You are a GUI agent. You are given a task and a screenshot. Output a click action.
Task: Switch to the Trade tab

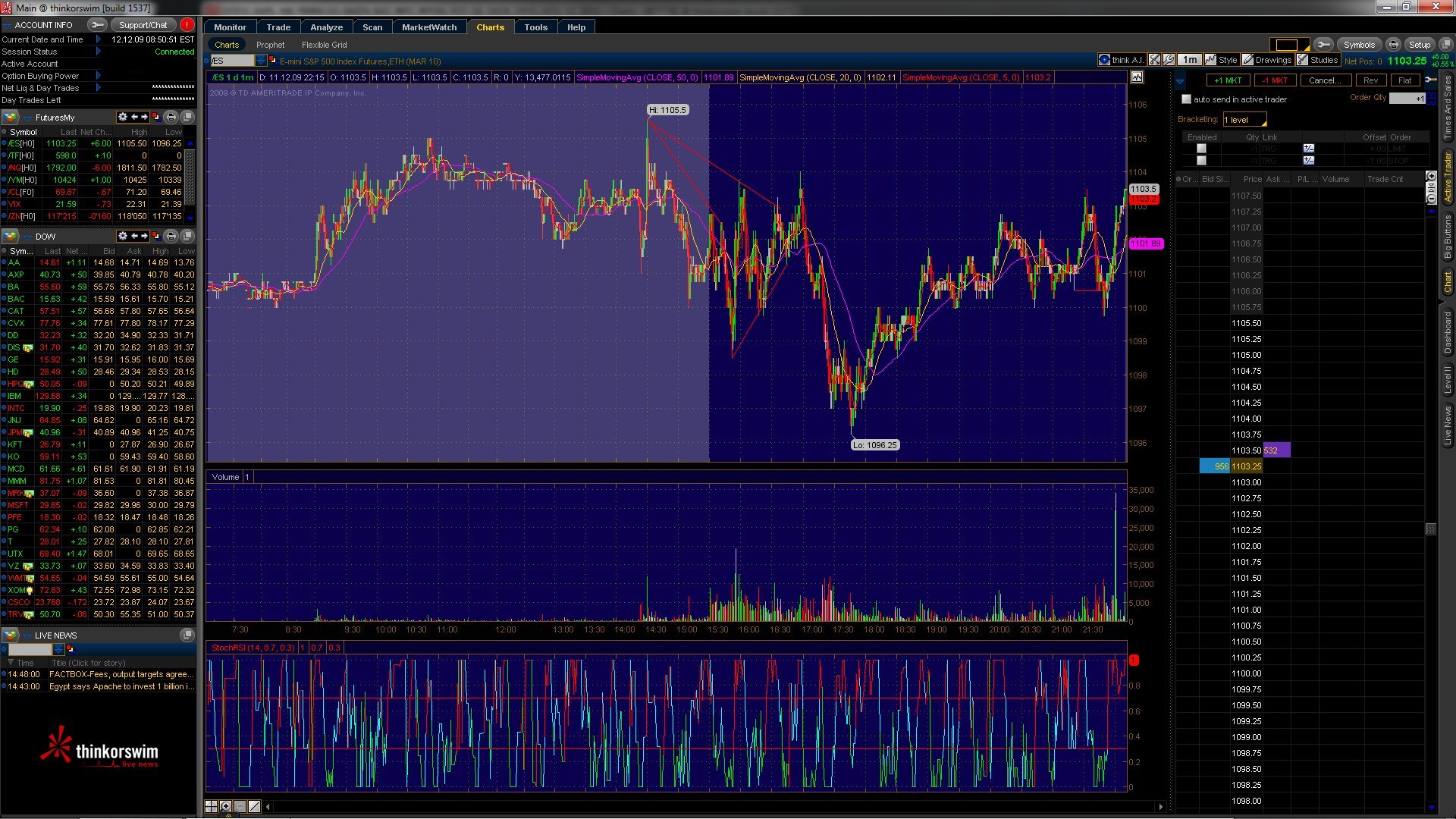(278, 27)
